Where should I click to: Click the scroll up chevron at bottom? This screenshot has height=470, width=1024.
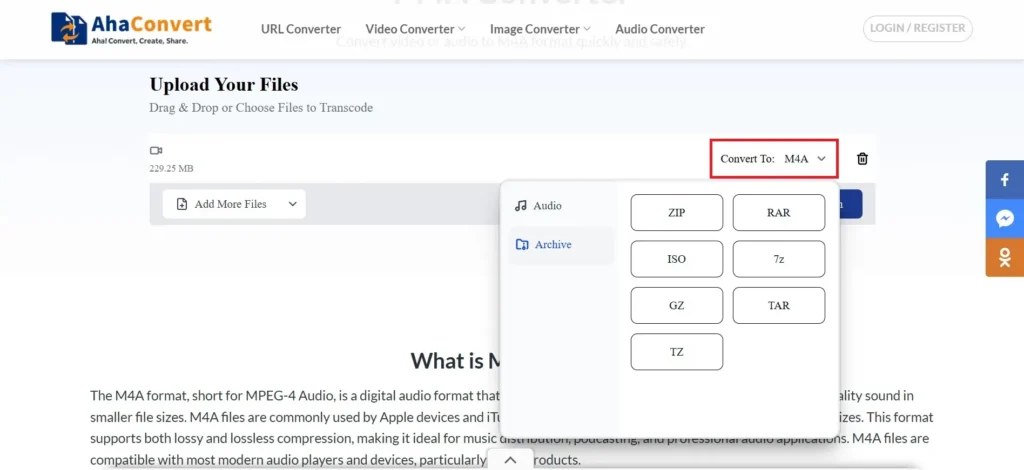point(510,460)
